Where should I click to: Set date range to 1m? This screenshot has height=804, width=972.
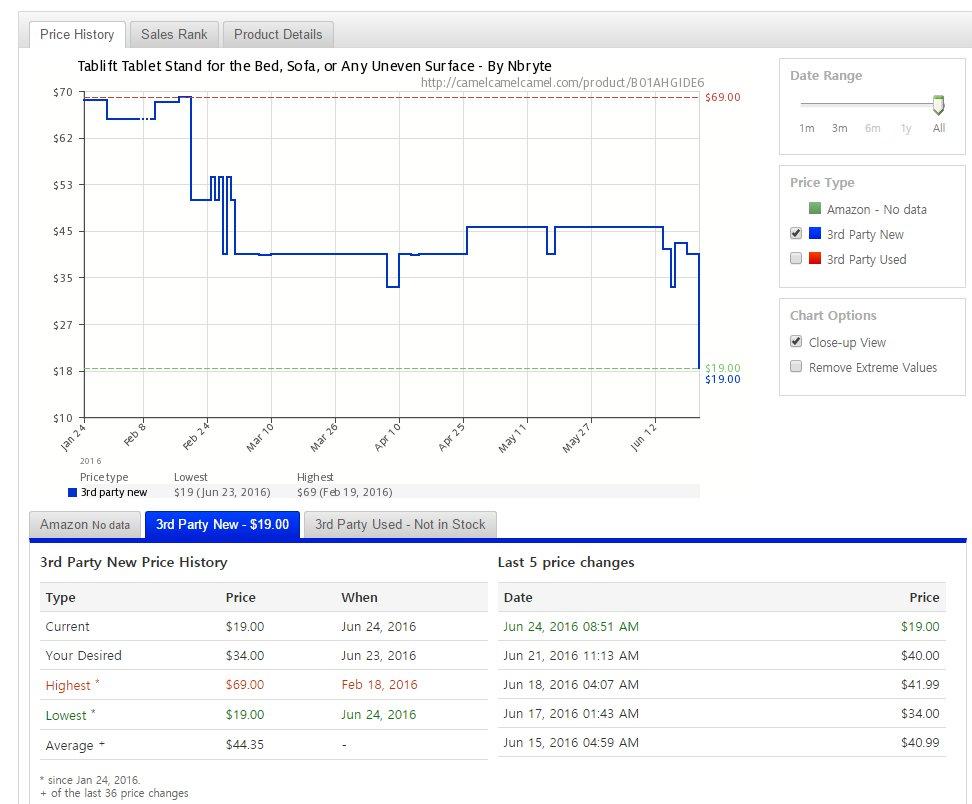pyautogui.click(x=807, y=128)
